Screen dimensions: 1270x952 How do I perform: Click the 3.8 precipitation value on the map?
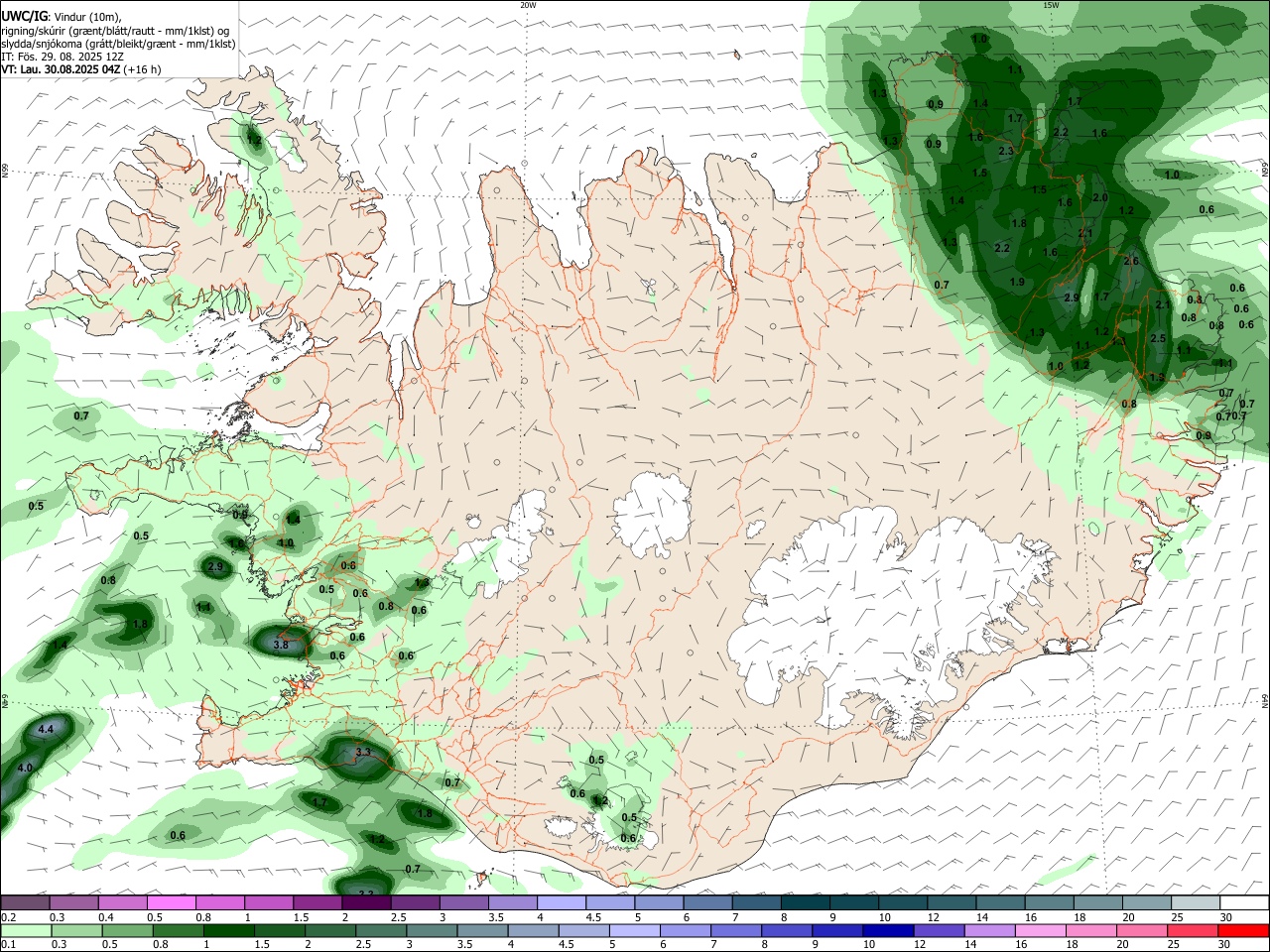click(x=280, y=645)
